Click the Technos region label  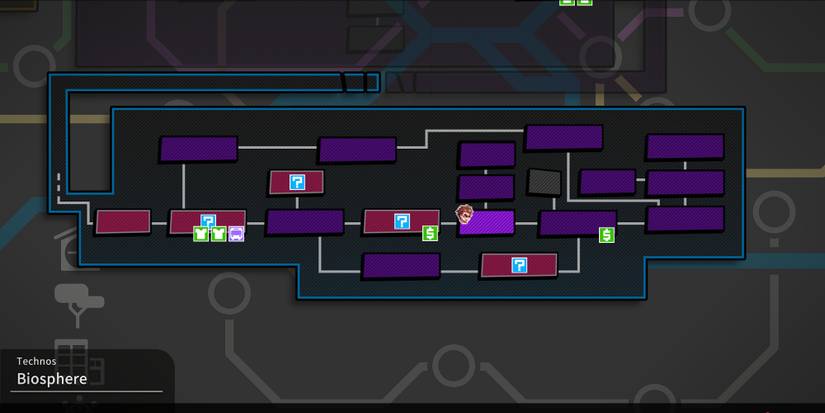click(36, 361)
